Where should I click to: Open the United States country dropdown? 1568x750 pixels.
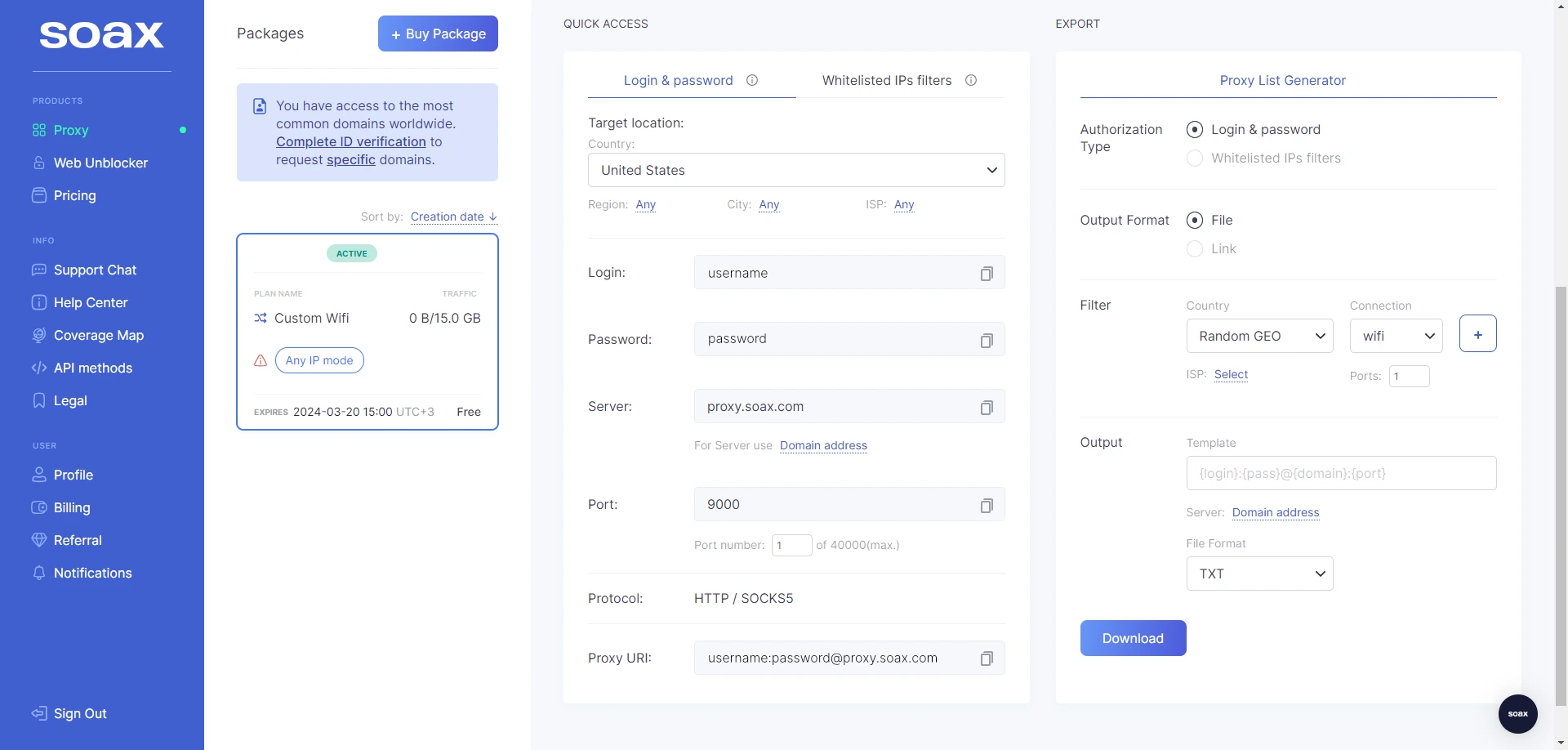(795, 170)
